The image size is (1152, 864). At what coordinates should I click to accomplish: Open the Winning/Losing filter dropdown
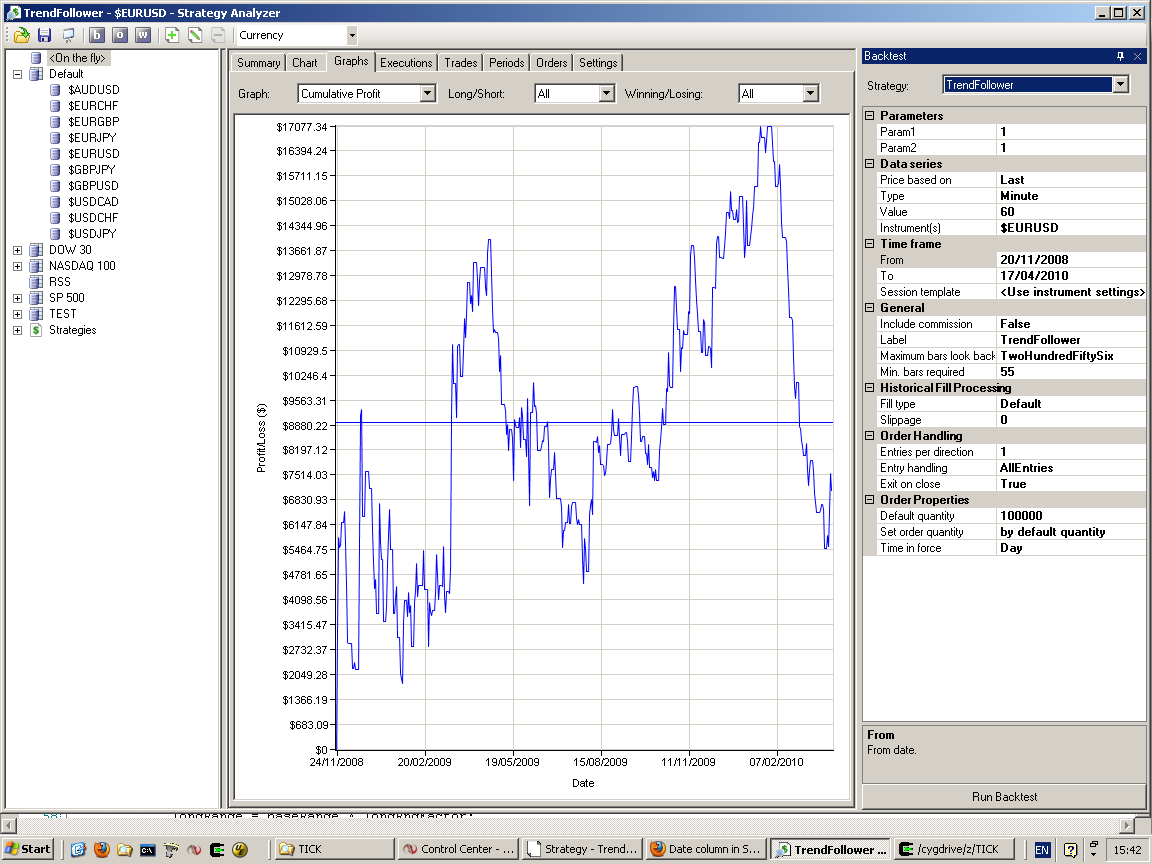point(810,93)
